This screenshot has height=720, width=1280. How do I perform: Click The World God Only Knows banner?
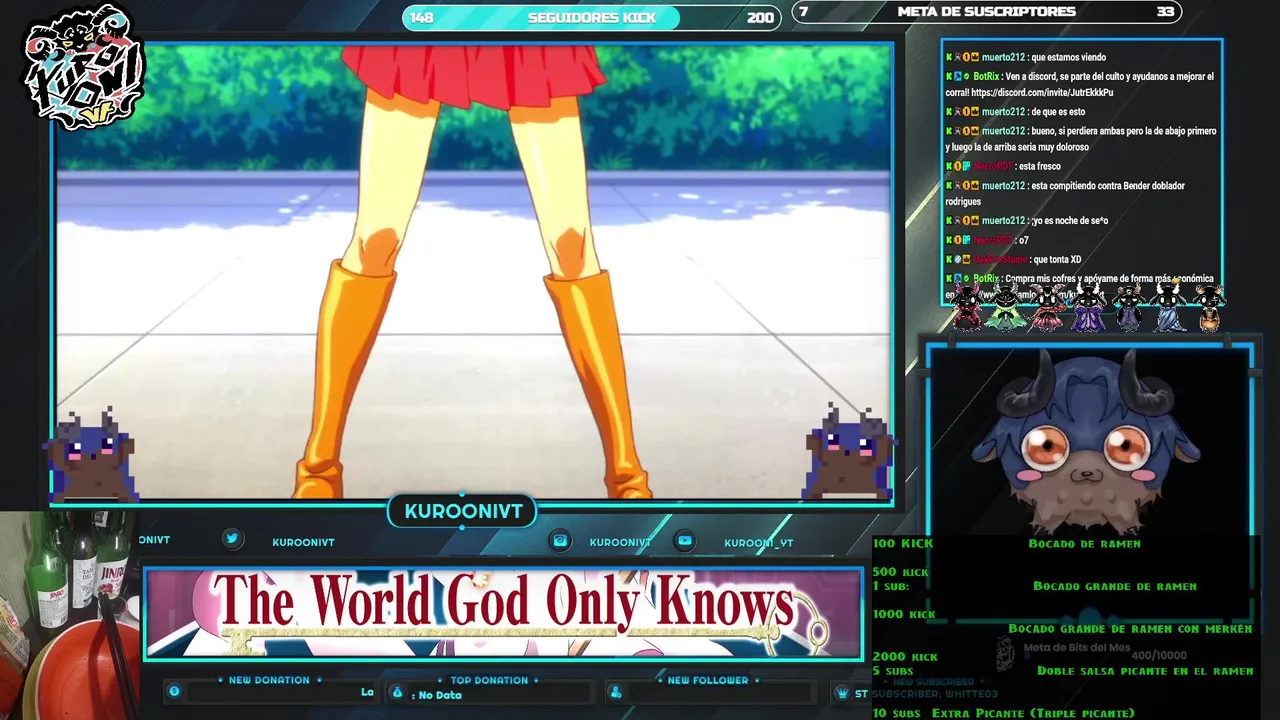[x=503, y=613]
